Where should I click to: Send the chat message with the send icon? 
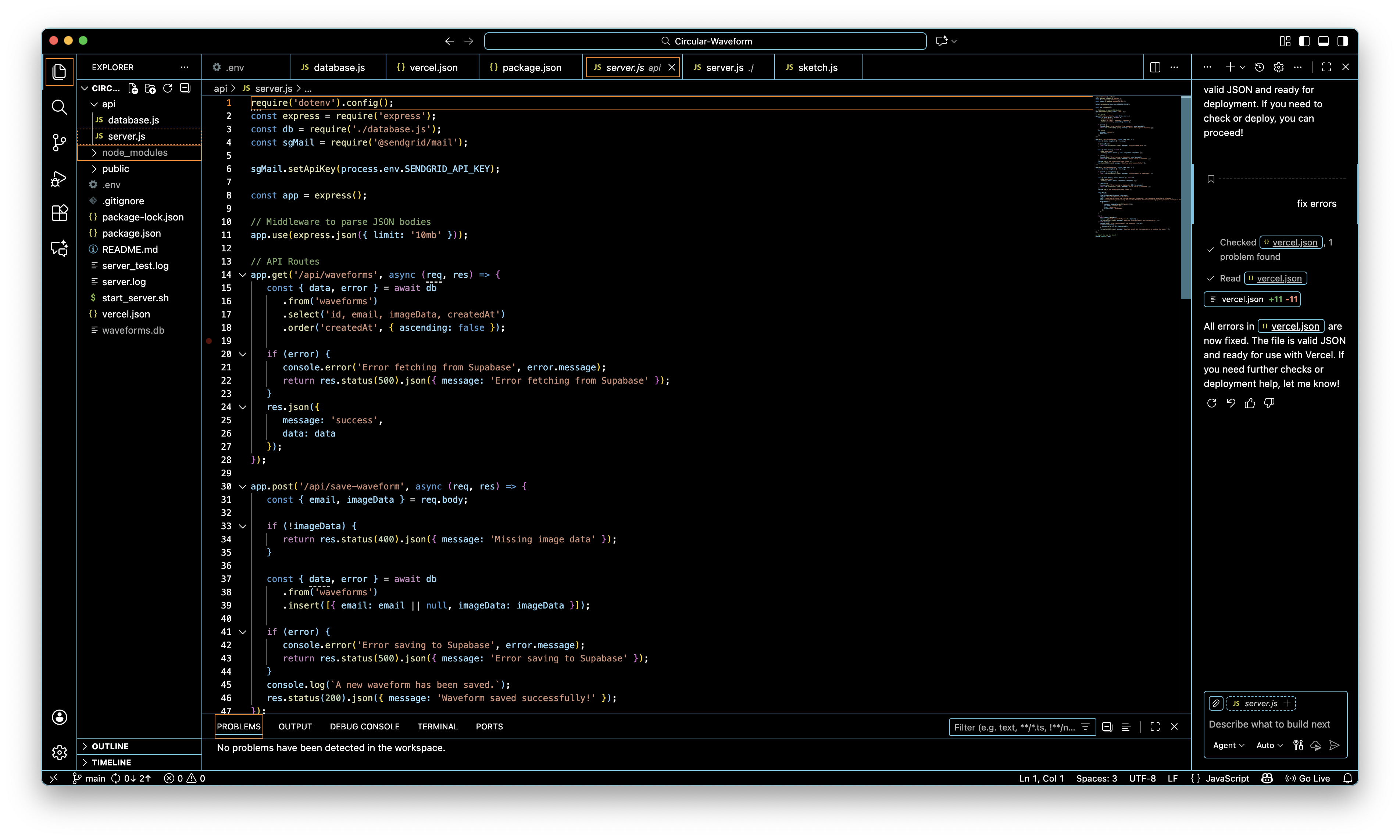coord(1334,745)
